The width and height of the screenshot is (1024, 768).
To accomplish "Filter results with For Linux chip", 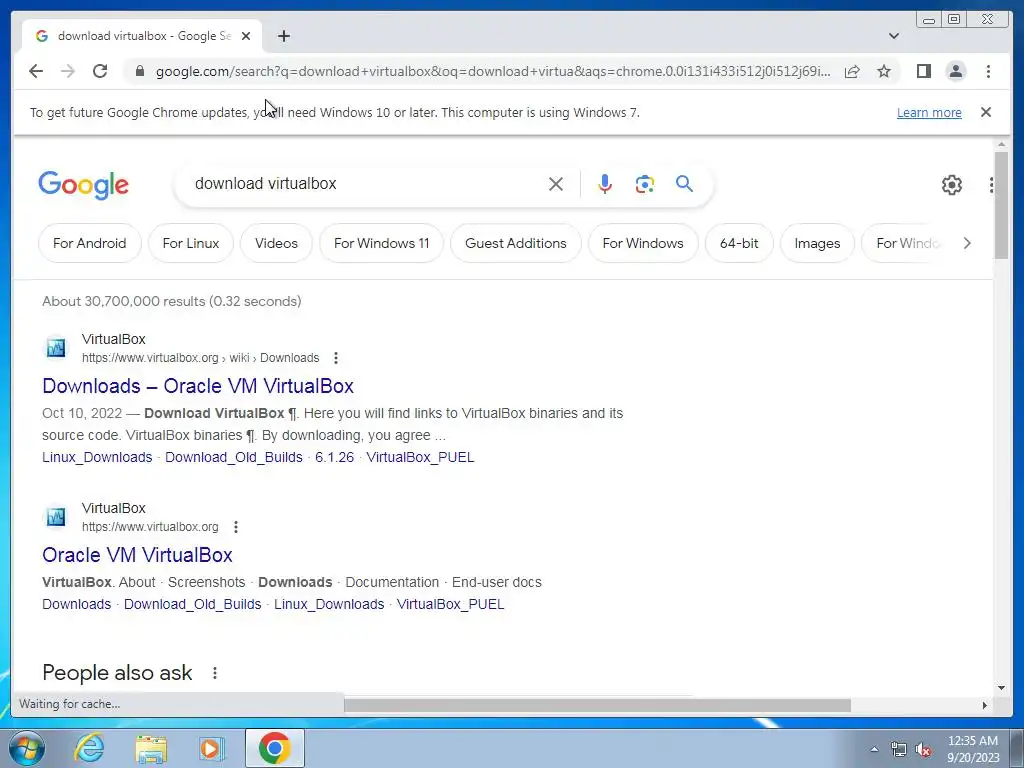I will (191, 243).
